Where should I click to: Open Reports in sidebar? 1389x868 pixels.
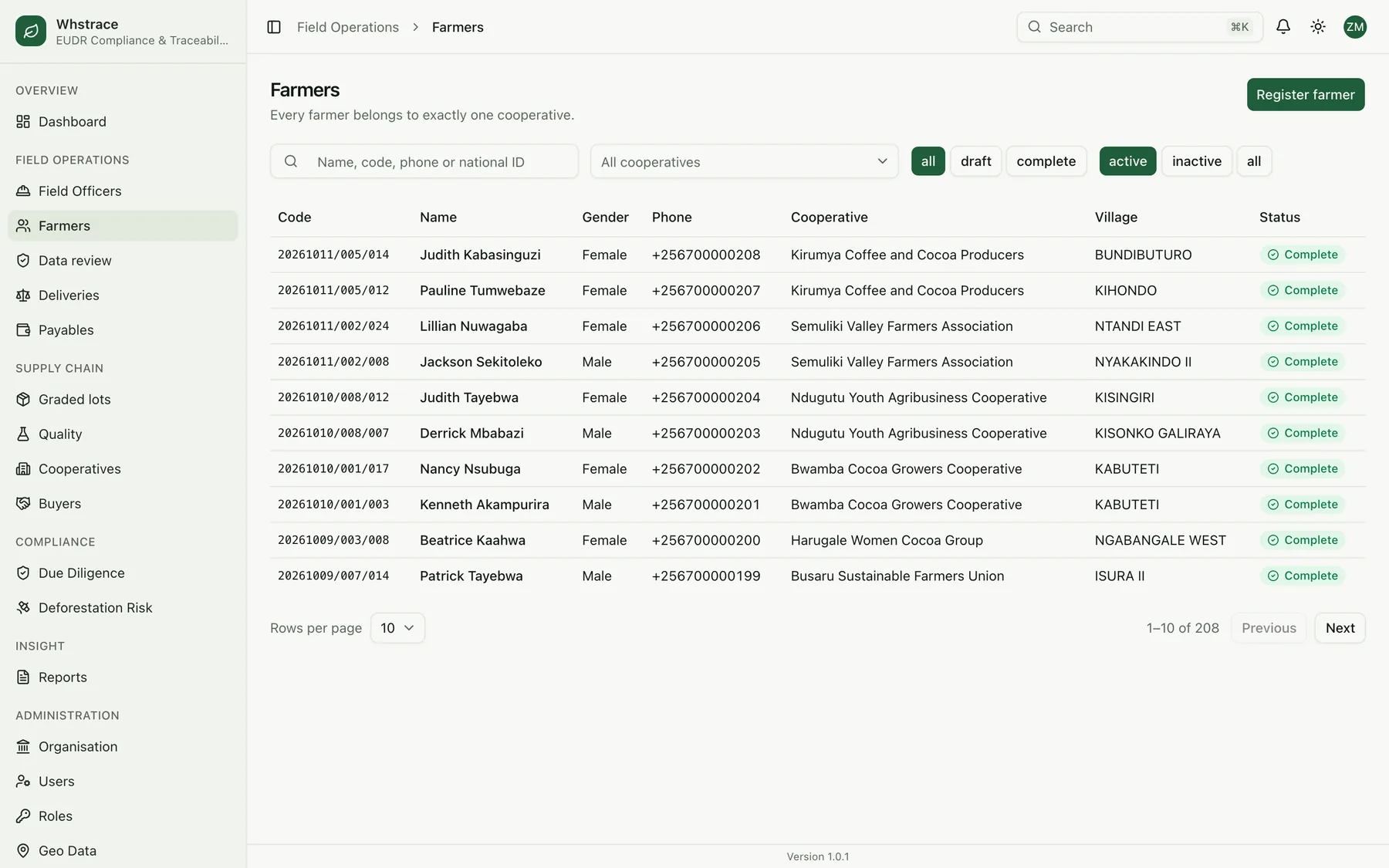click(x=123, y=677)
